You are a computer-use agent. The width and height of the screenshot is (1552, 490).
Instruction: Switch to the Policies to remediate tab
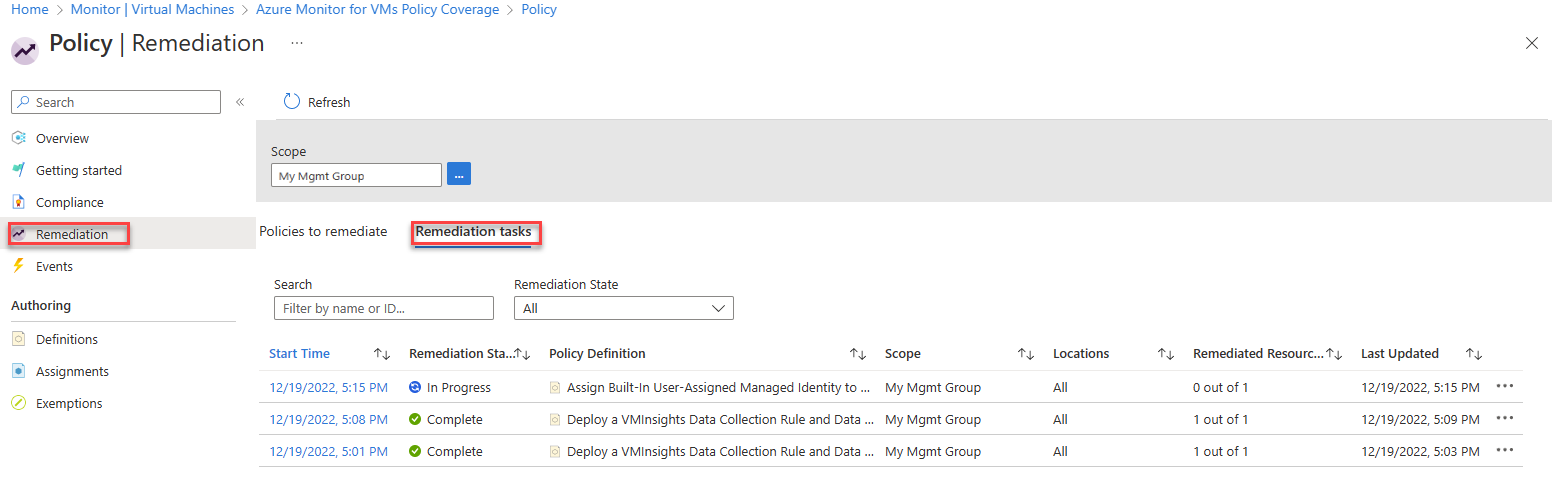click(323, 231)
